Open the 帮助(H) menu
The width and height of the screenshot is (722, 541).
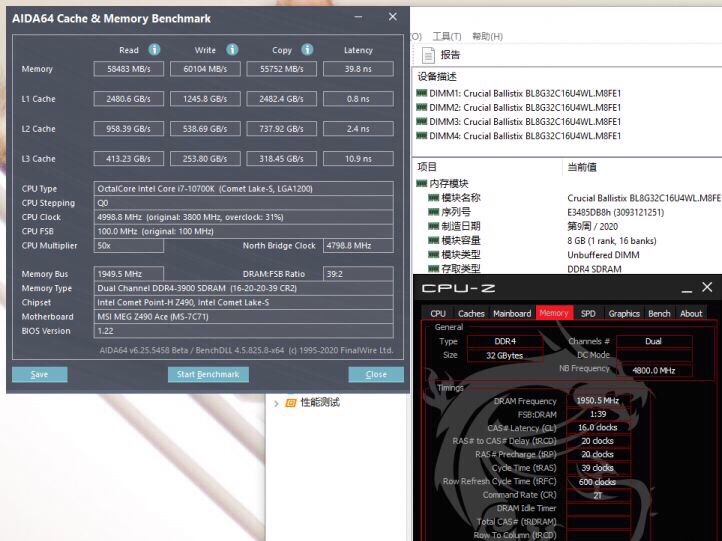pos(487,36)
